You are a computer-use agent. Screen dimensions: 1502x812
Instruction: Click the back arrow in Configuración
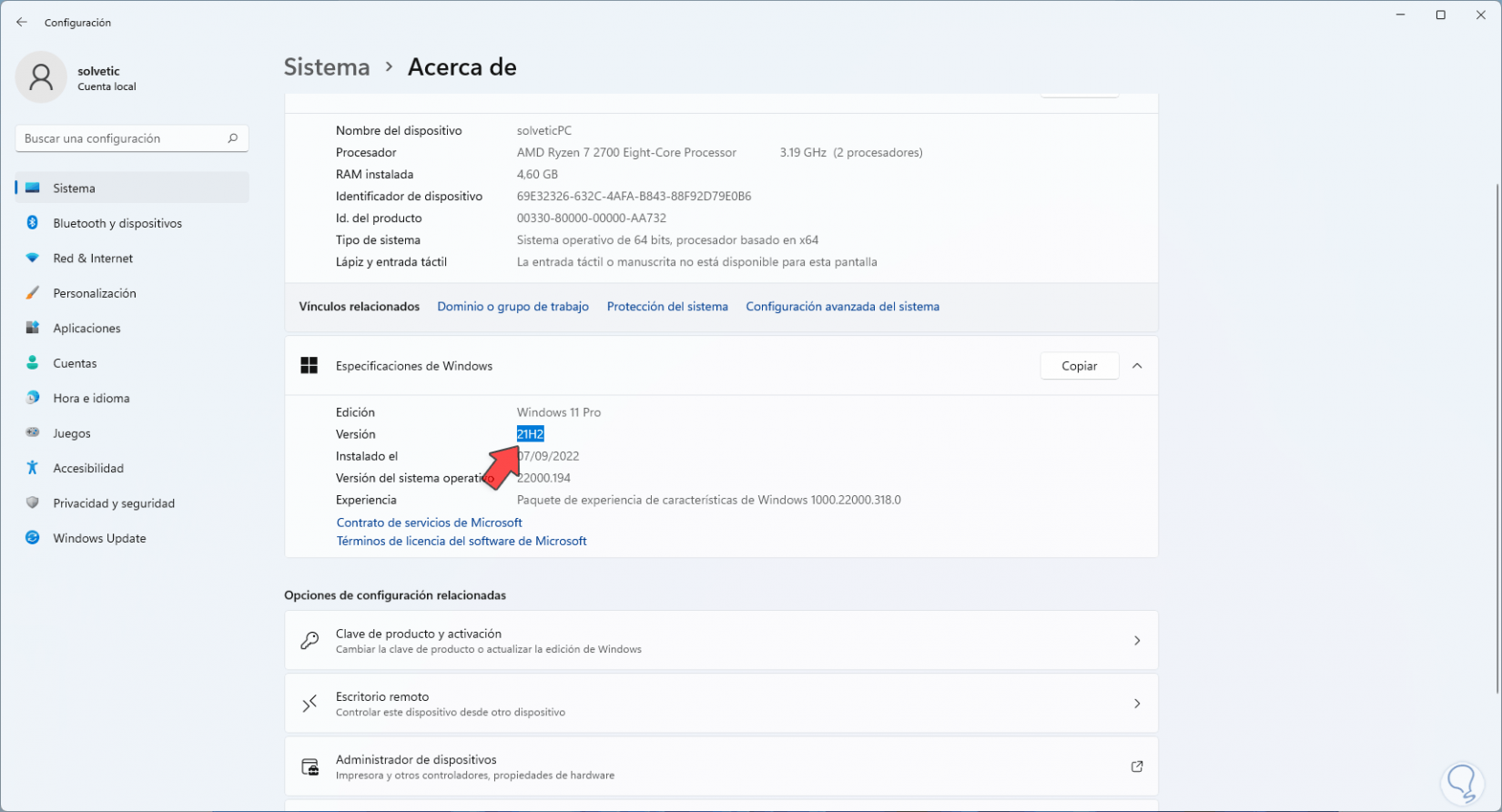(x=22, y=23)
